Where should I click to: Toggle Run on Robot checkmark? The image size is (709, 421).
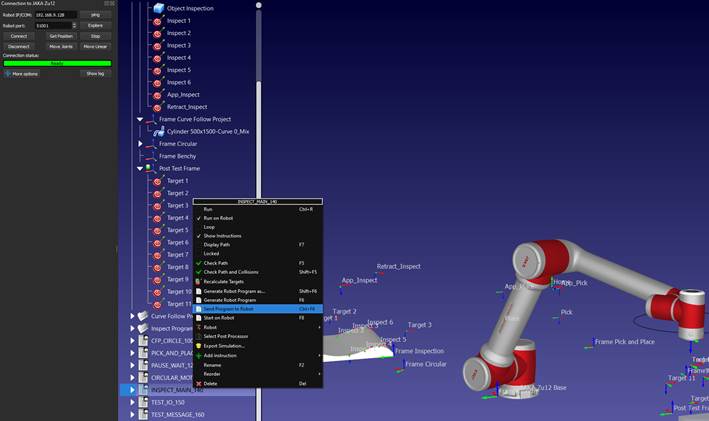[198, 218]
